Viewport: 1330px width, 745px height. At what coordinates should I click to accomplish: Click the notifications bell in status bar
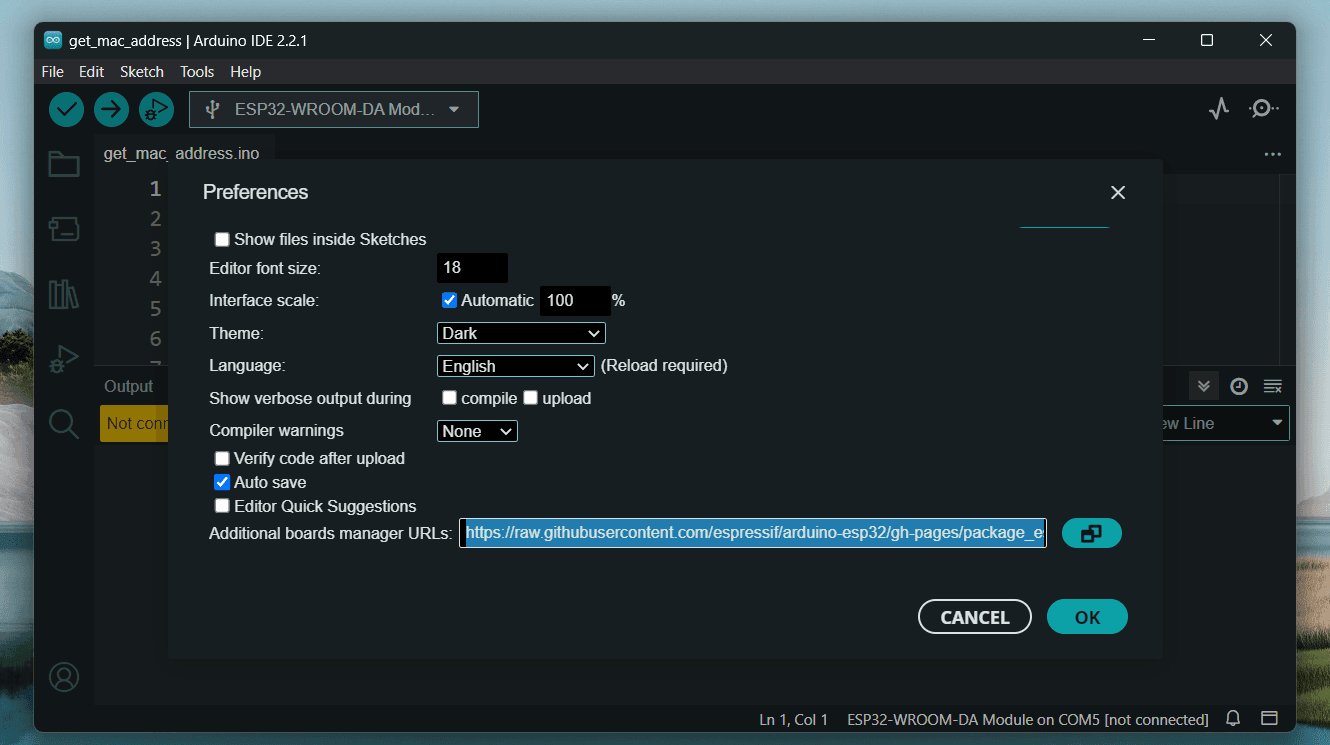click(x=1233, y=718)
